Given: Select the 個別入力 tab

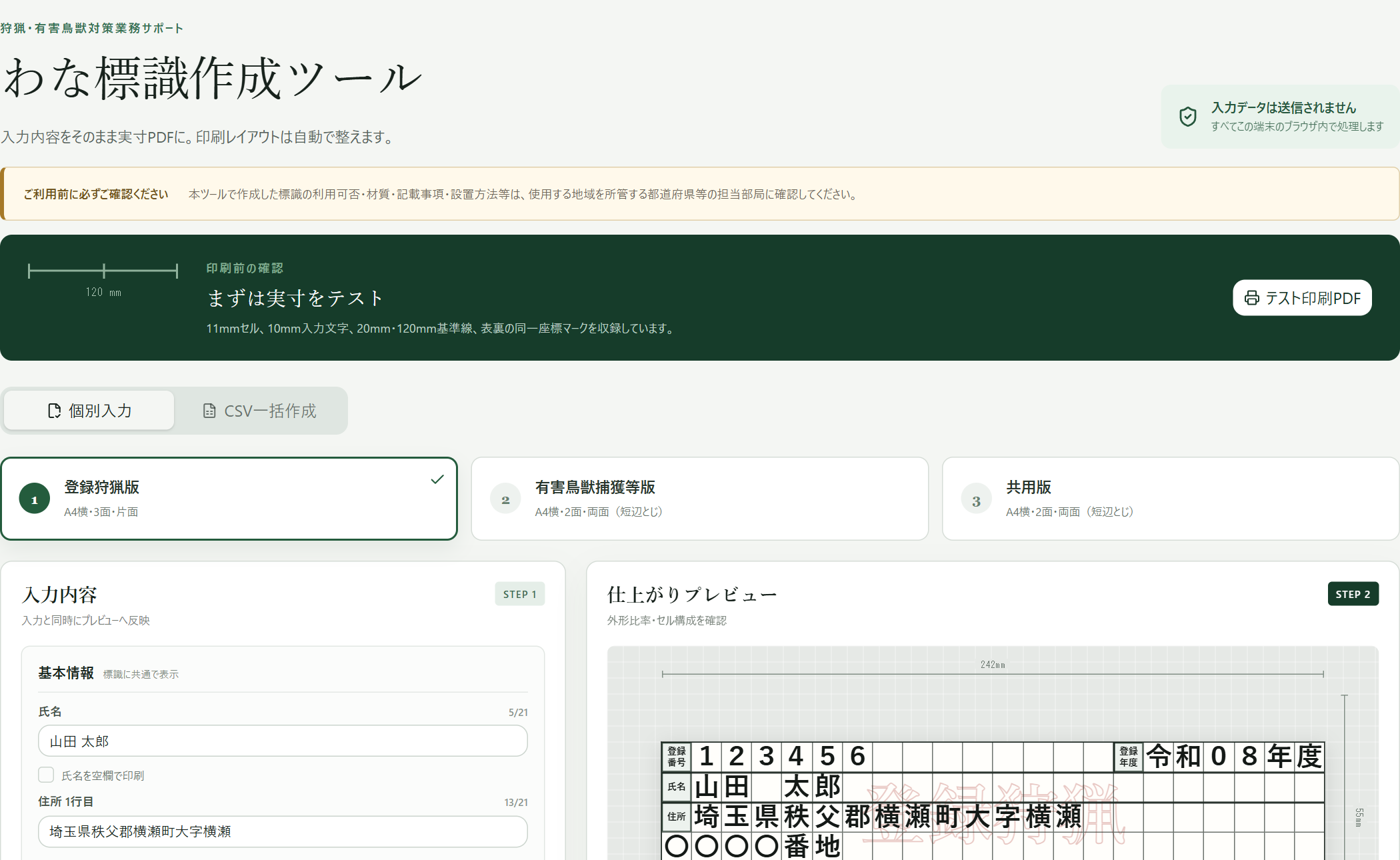Looking at the screenshot, I should [x=89, y=411].
